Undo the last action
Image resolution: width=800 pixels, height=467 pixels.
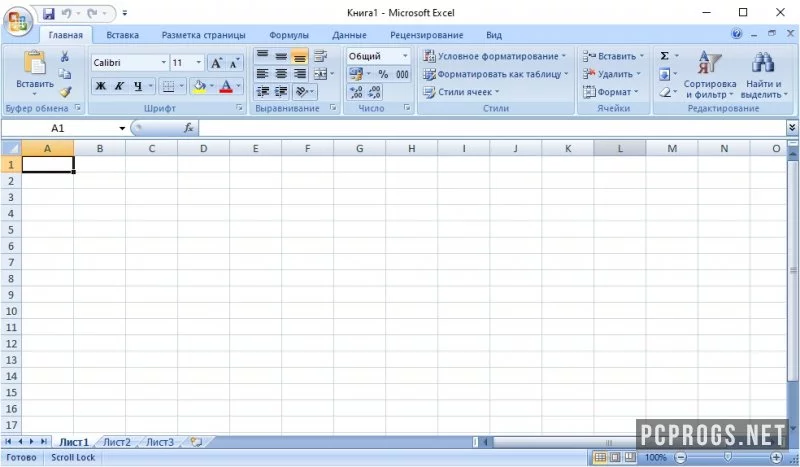coord(66,13)
